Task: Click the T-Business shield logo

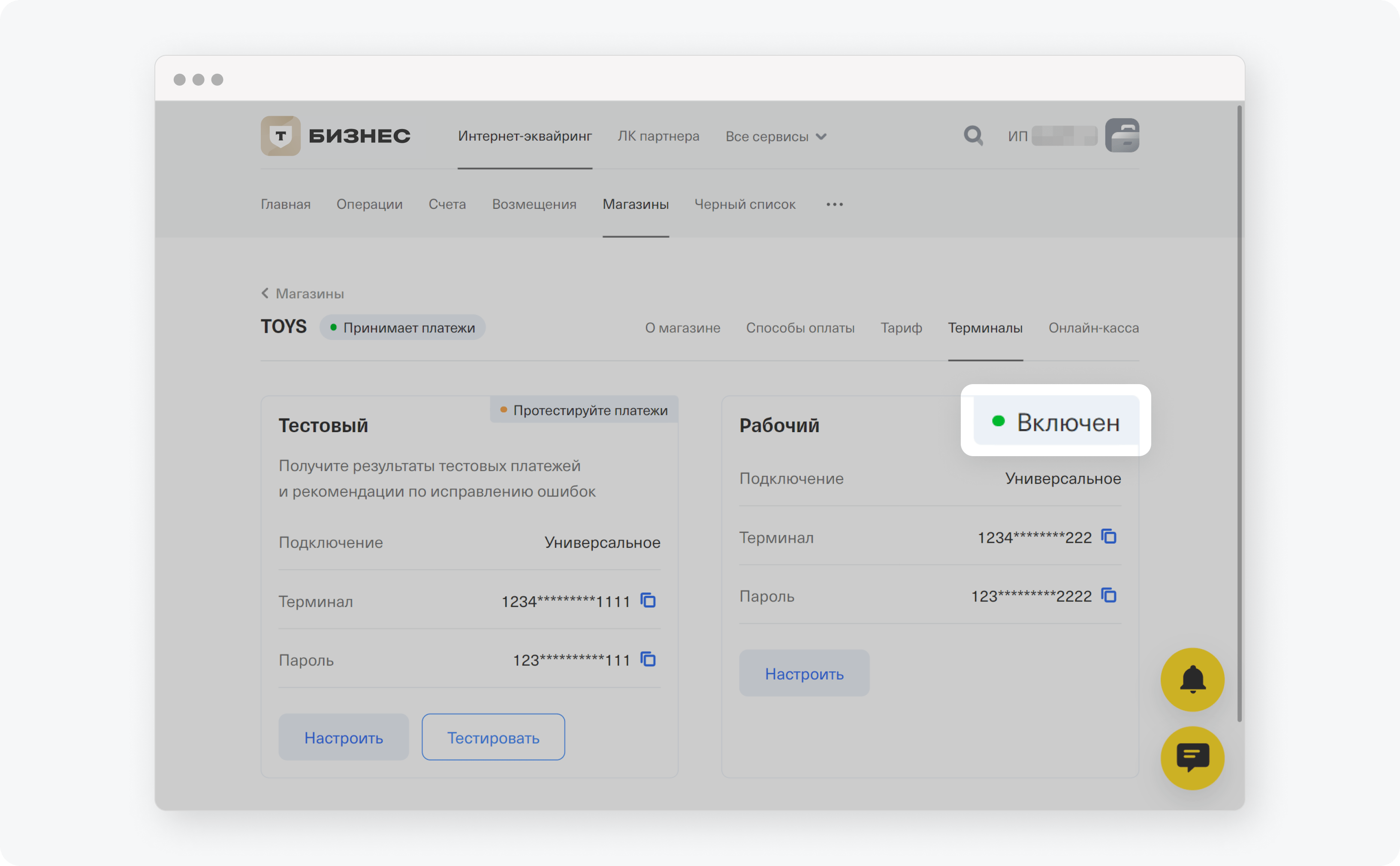Action: tap(280, 136)
